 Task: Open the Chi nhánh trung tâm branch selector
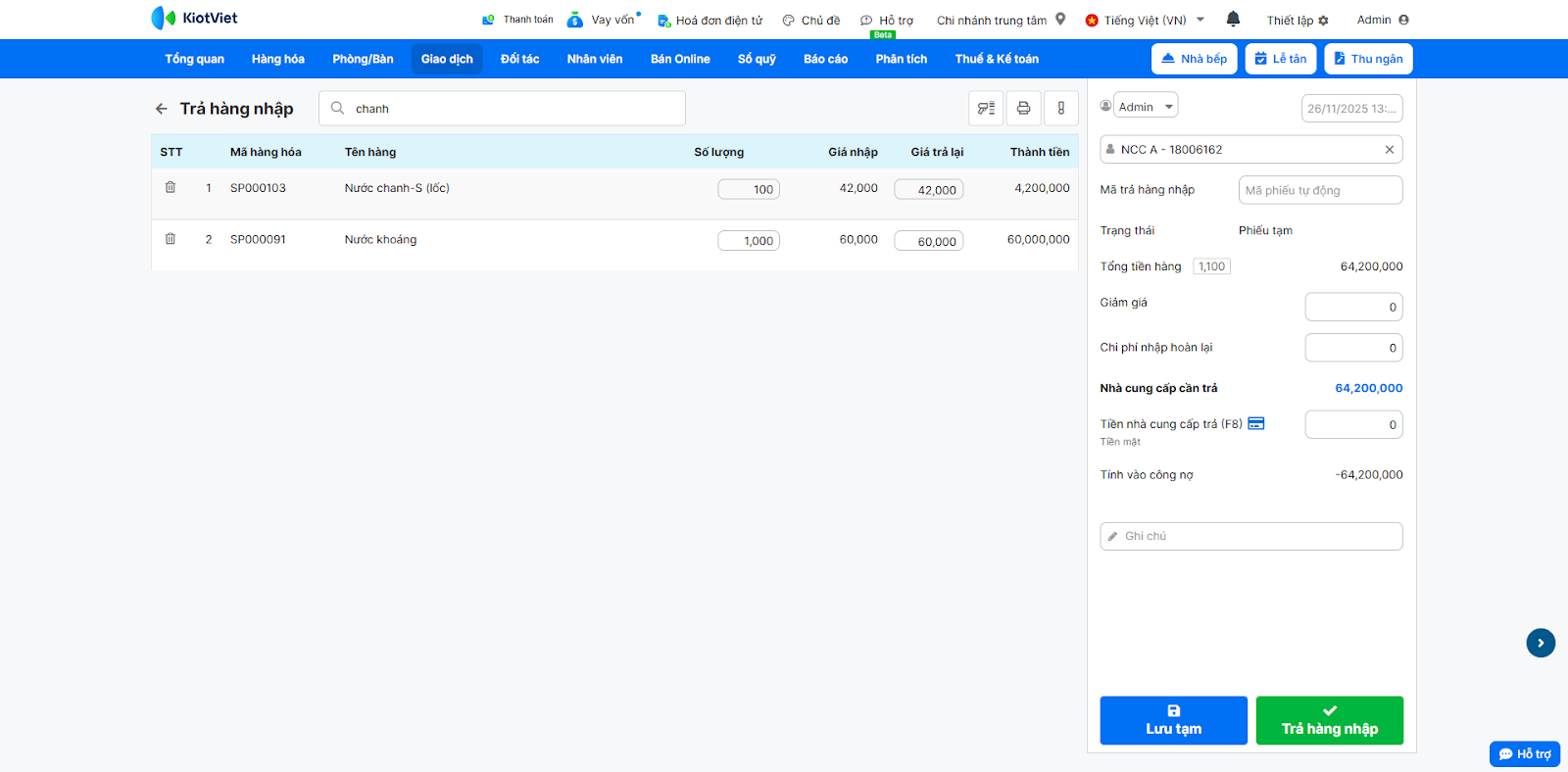[x=1000, y=20]
